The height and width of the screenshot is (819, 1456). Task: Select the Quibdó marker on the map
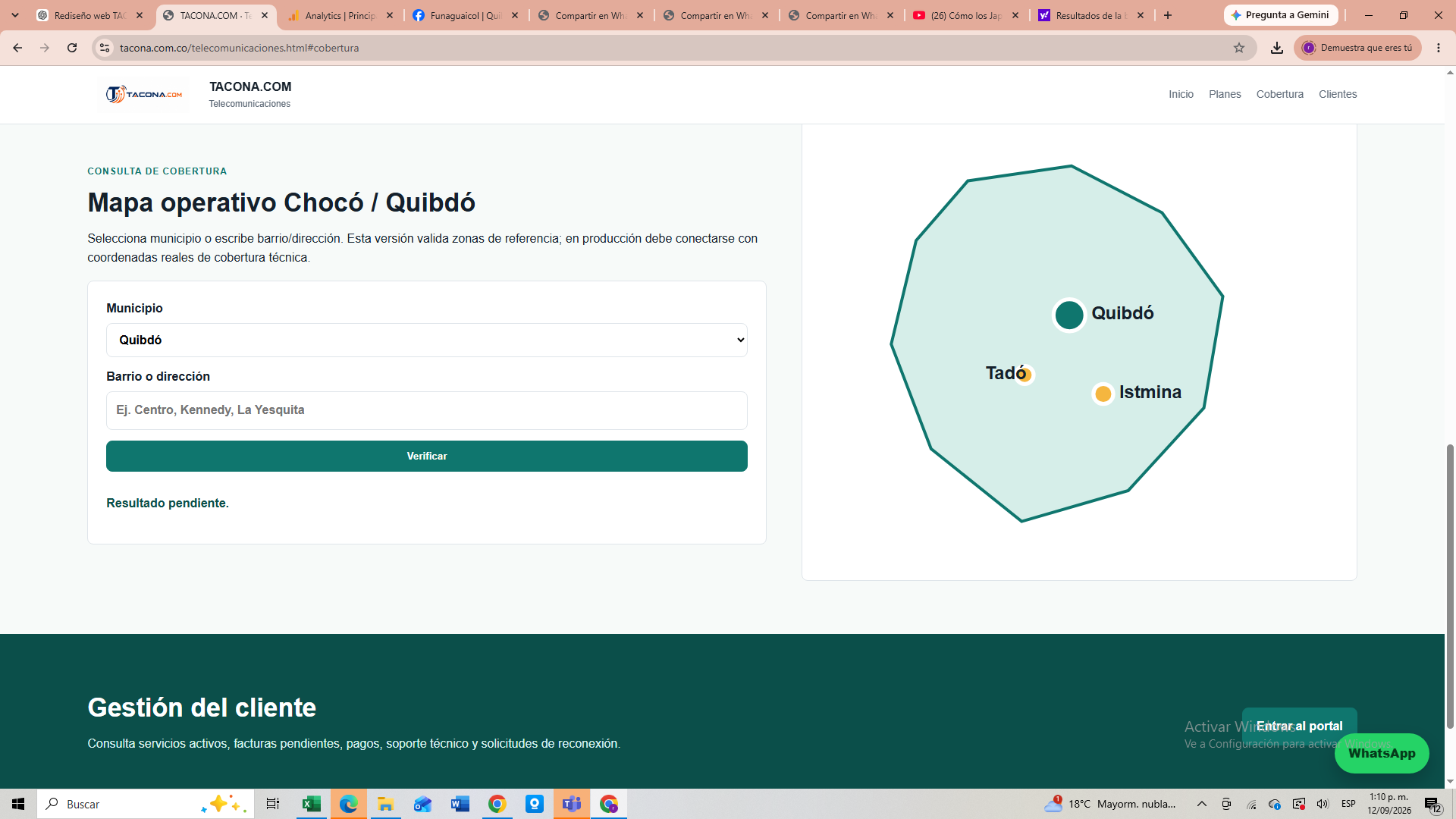(x=1069, y=315)
